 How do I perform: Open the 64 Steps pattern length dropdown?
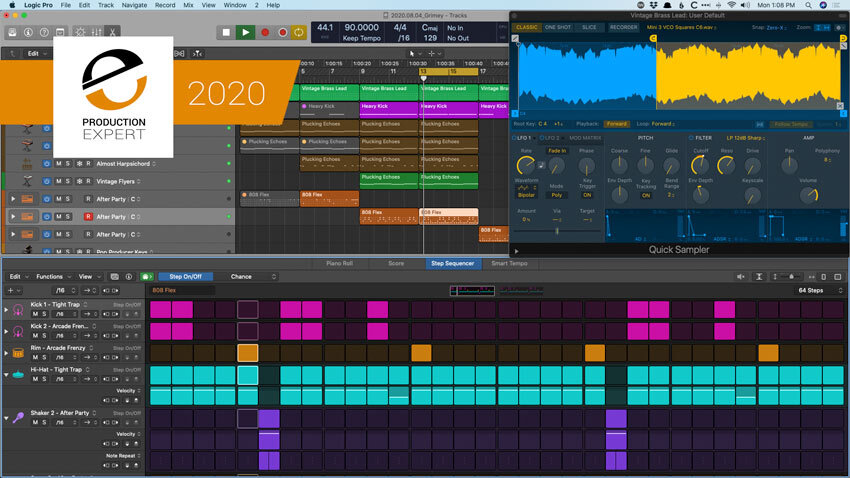point(817,290)
